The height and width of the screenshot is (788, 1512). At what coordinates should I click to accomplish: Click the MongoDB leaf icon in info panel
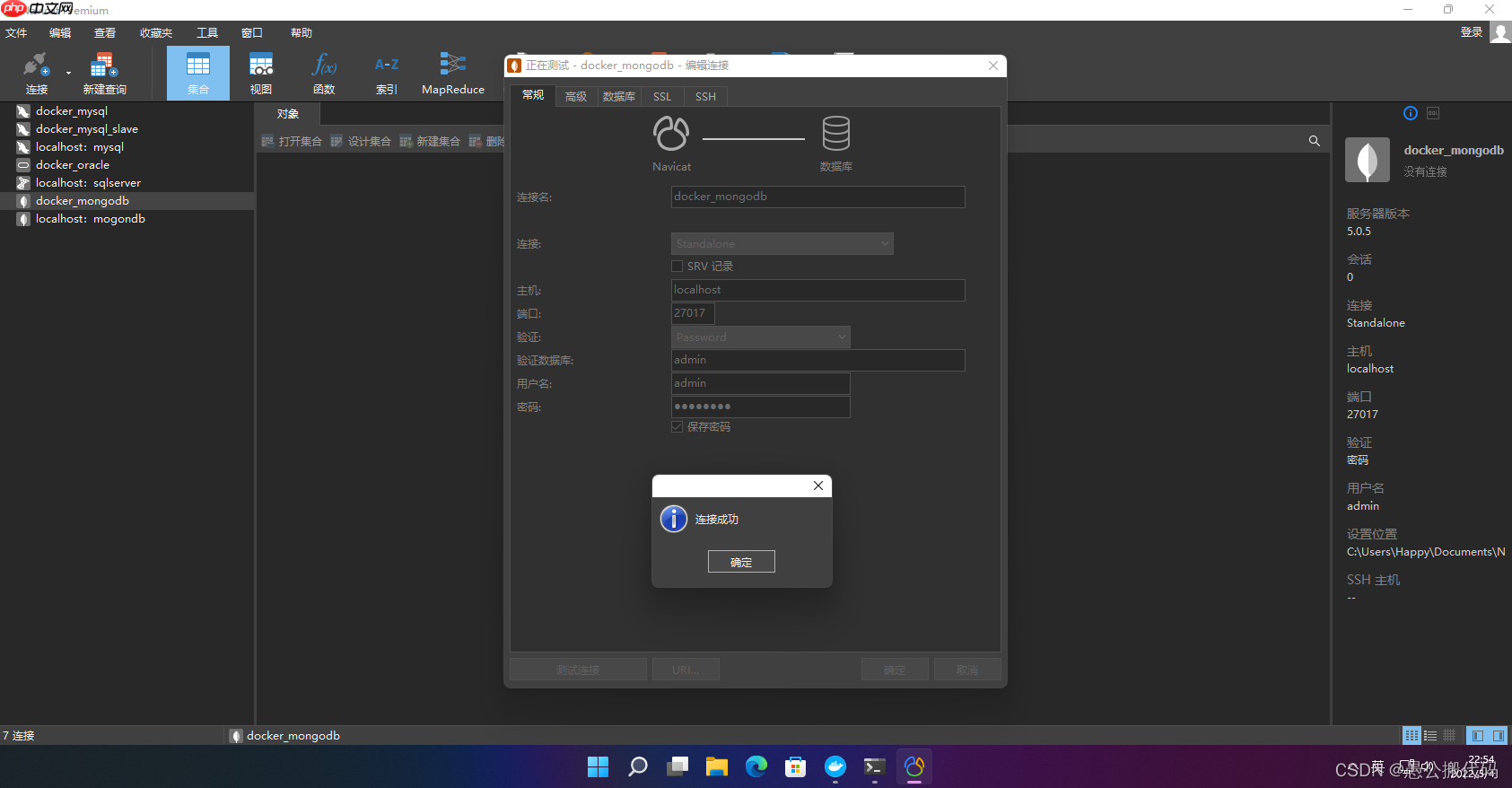(x=1368, y=161)
